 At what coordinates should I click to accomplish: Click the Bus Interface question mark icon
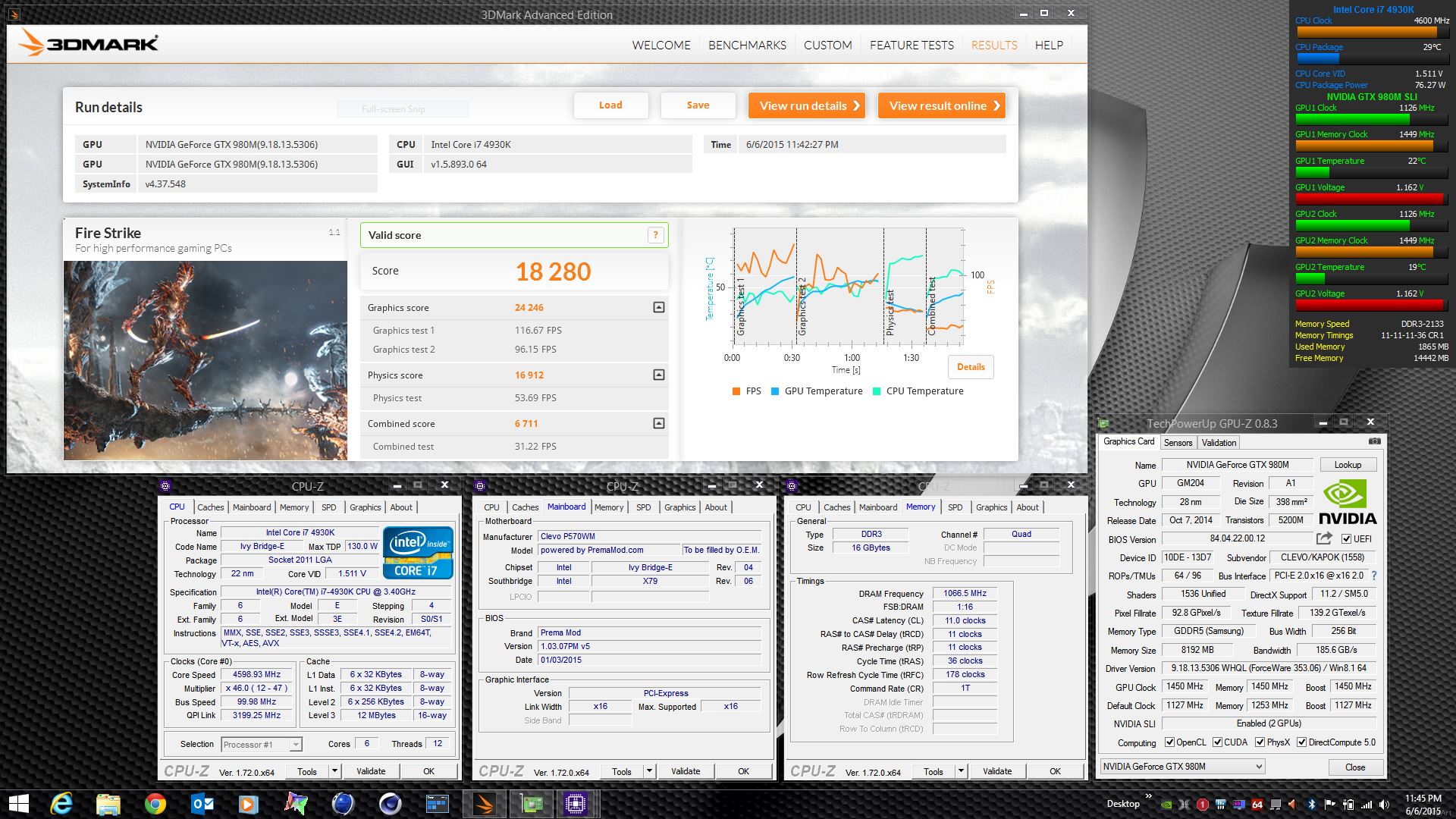pyautogui.click(x=1374, y=576)
